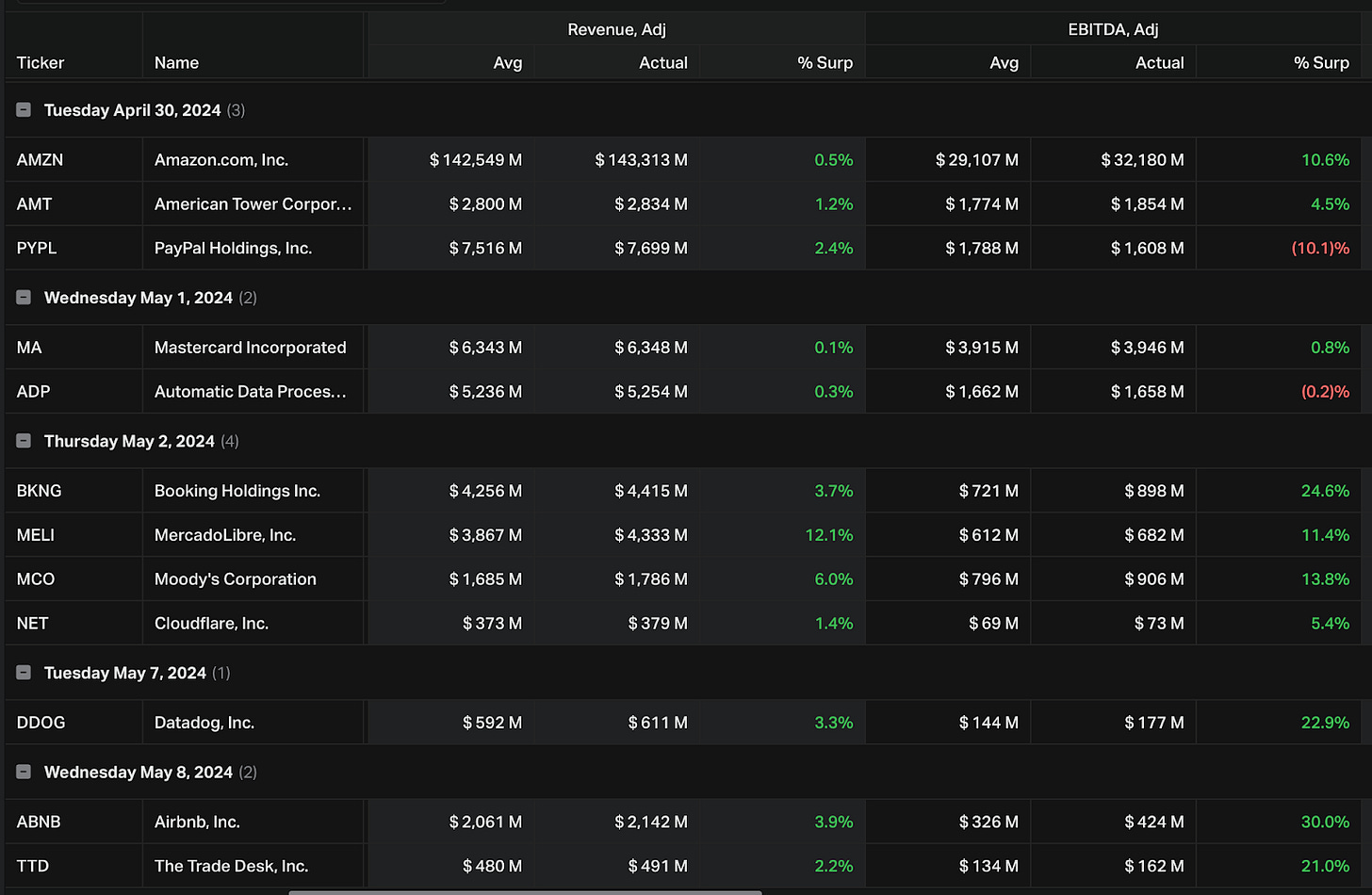Viewport: 1372px width, 895px height.
Task: Click the Datadog, Inc. name cell
Action: point(253,723)
